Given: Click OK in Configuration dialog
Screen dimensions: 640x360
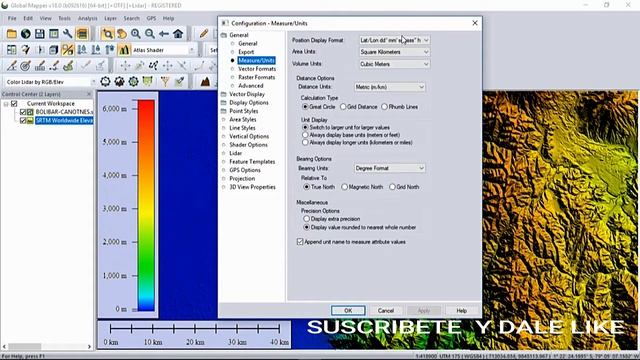Looking at the screenshot, I should tap(348, 311).
